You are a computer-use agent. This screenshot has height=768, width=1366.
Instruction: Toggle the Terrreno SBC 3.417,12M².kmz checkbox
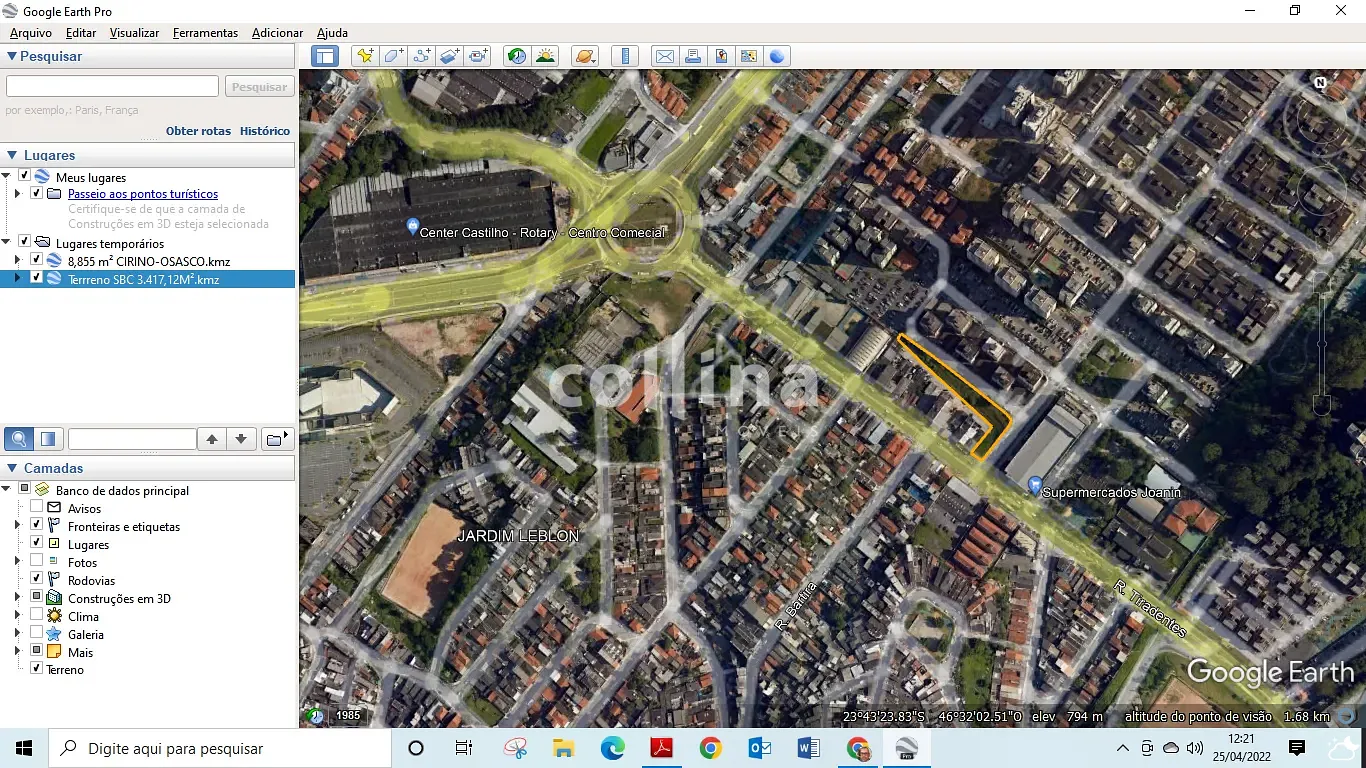coord(37,278)
